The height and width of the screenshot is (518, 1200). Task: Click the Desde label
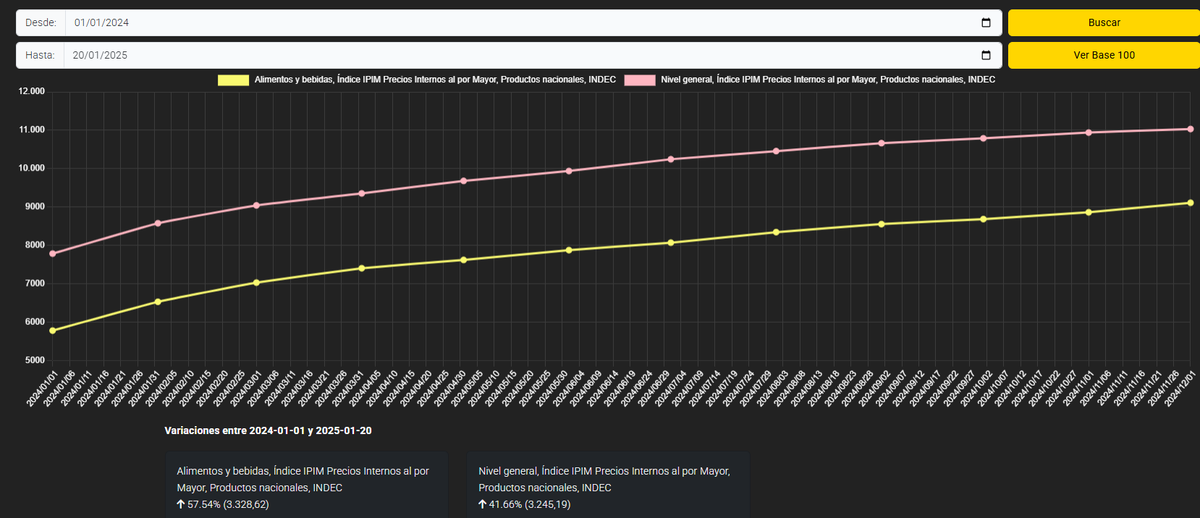coord(40,23)
